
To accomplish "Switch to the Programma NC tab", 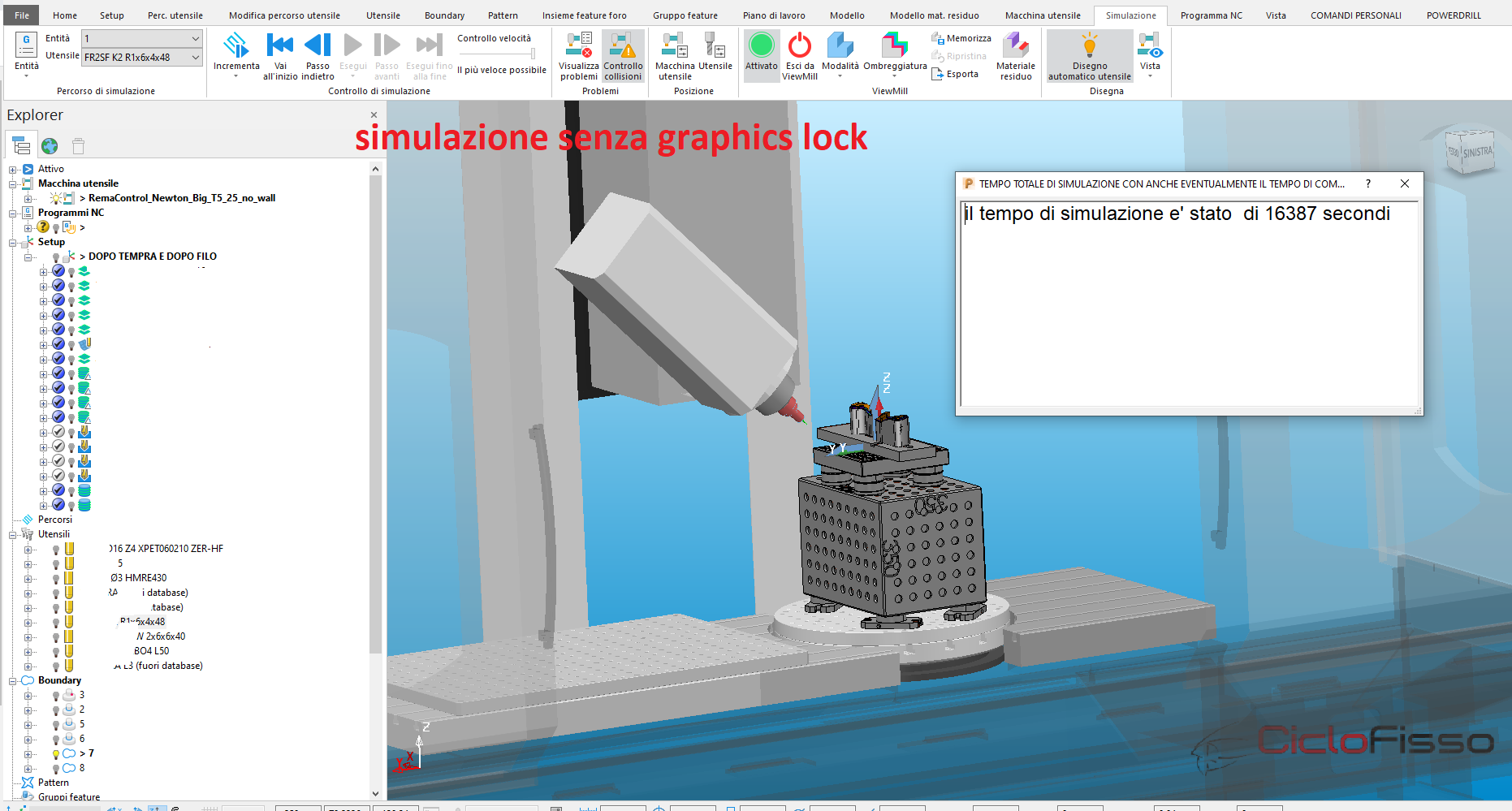I will coord(1211,15).
